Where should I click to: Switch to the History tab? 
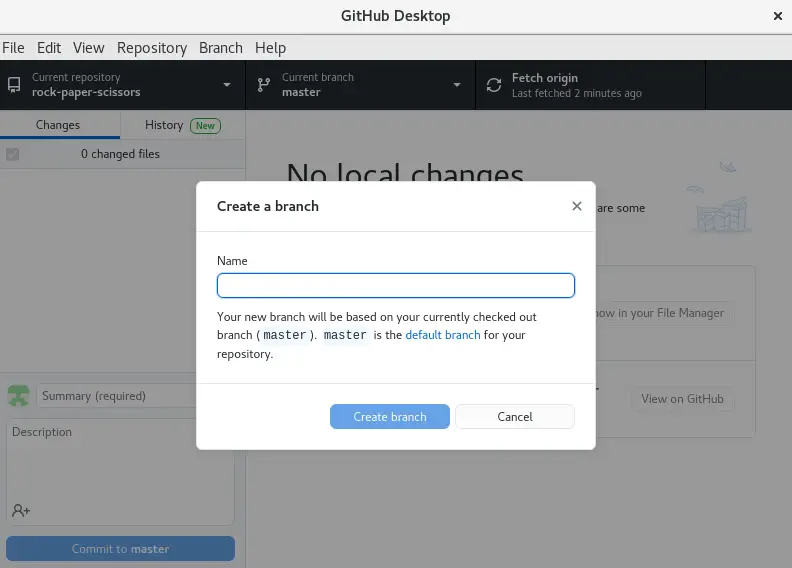pos(183,125)
